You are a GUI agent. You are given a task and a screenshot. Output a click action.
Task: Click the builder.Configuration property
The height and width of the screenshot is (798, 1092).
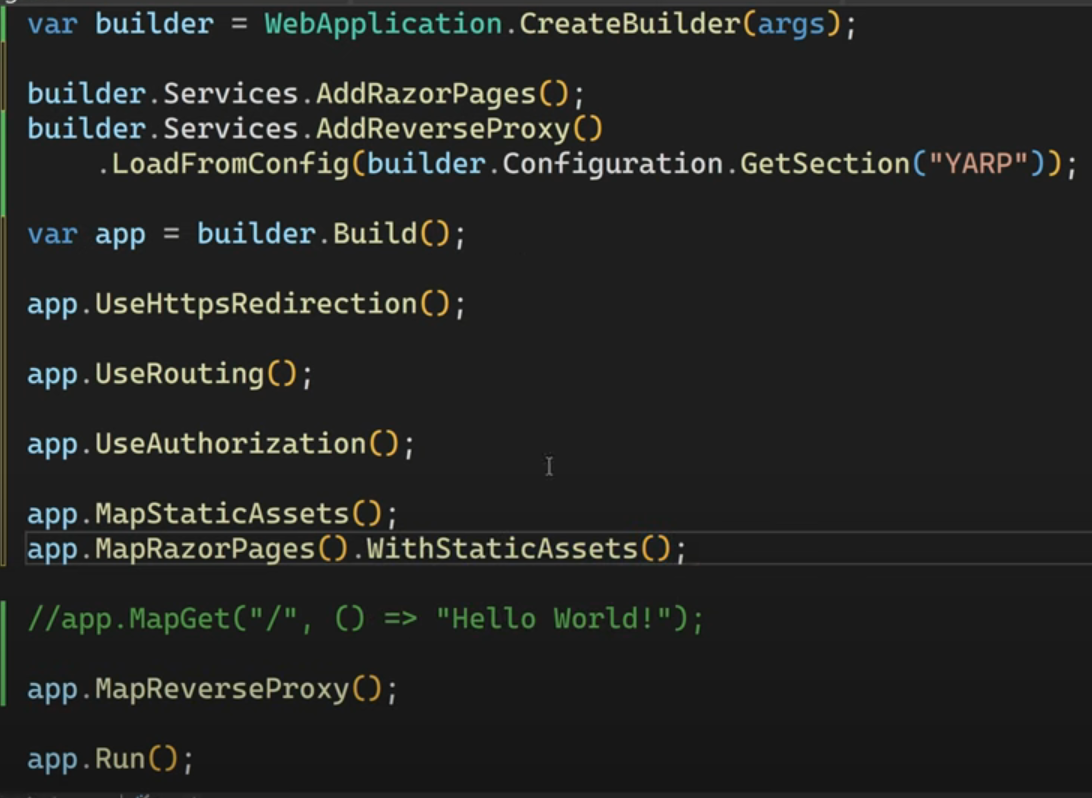click(x=545, y=164)
